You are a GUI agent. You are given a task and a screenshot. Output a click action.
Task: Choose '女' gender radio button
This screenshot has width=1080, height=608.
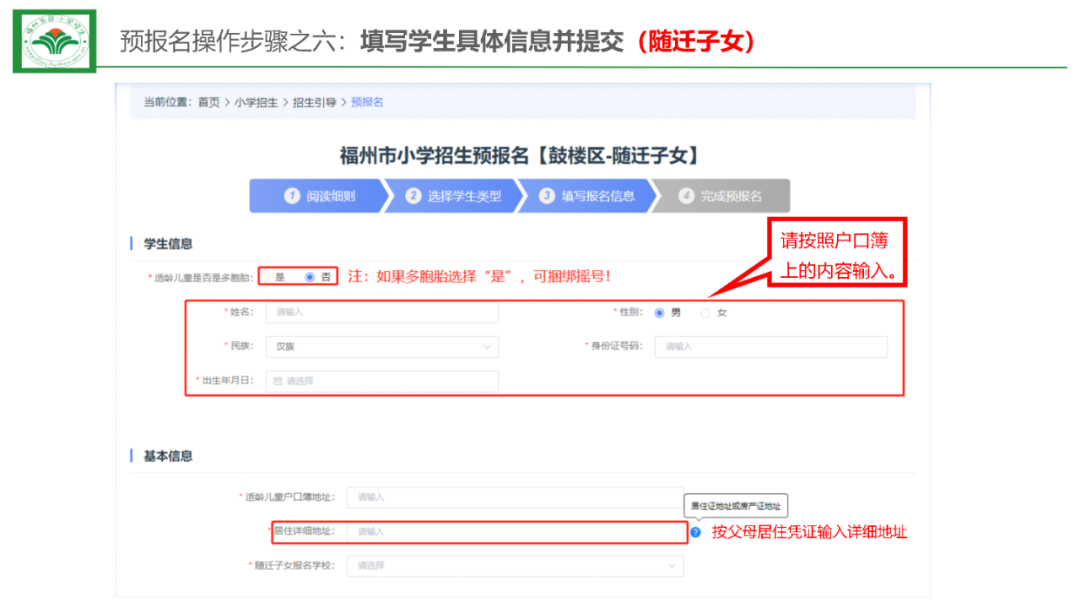tap(706, 313)
